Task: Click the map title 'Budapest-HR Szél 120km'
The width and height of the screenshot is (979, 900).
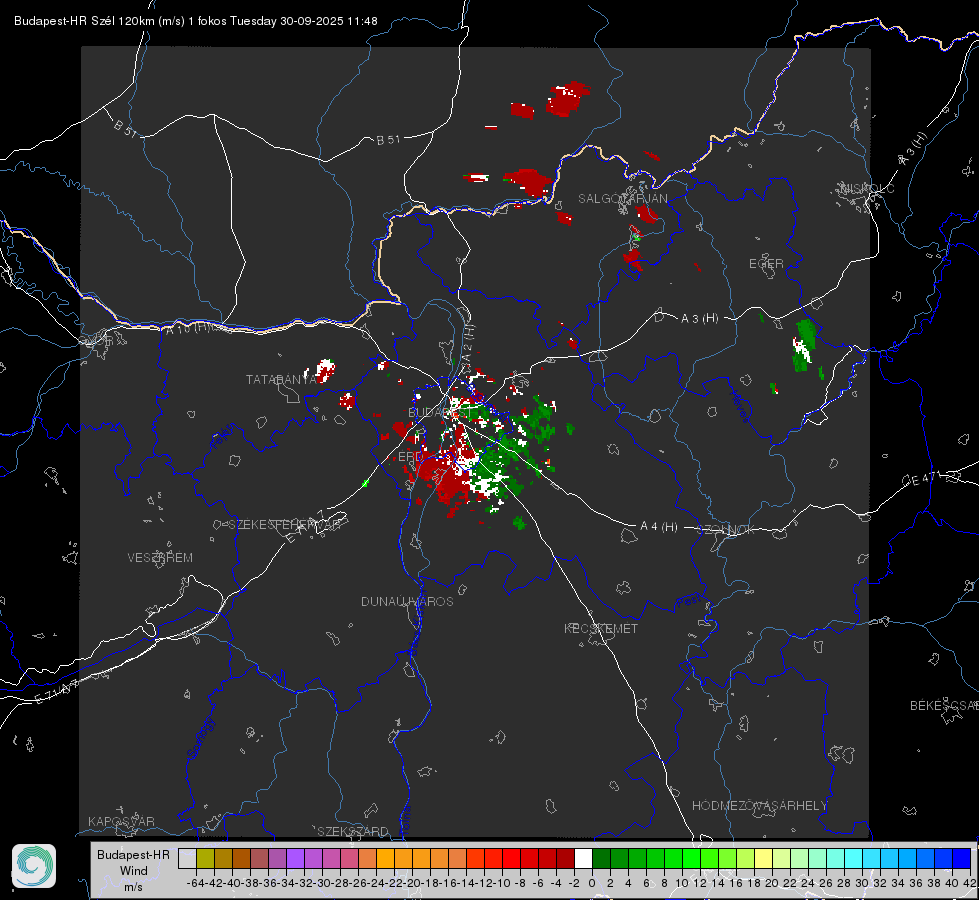Action: pyautogui.click(x=85, y=21)
